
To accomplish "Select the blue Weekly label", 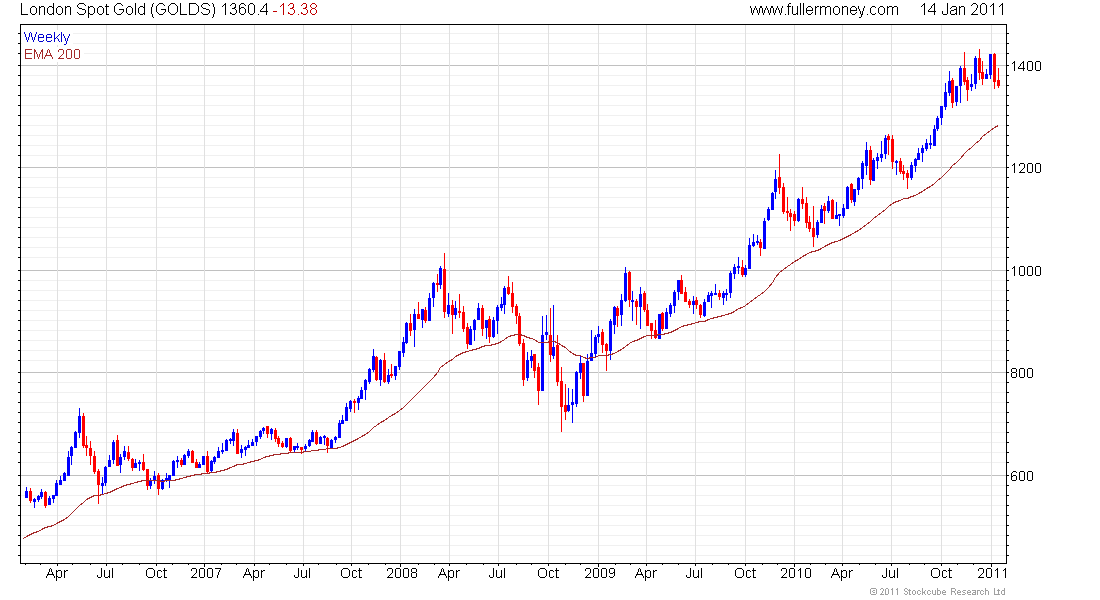I will [x=46, y=37].
